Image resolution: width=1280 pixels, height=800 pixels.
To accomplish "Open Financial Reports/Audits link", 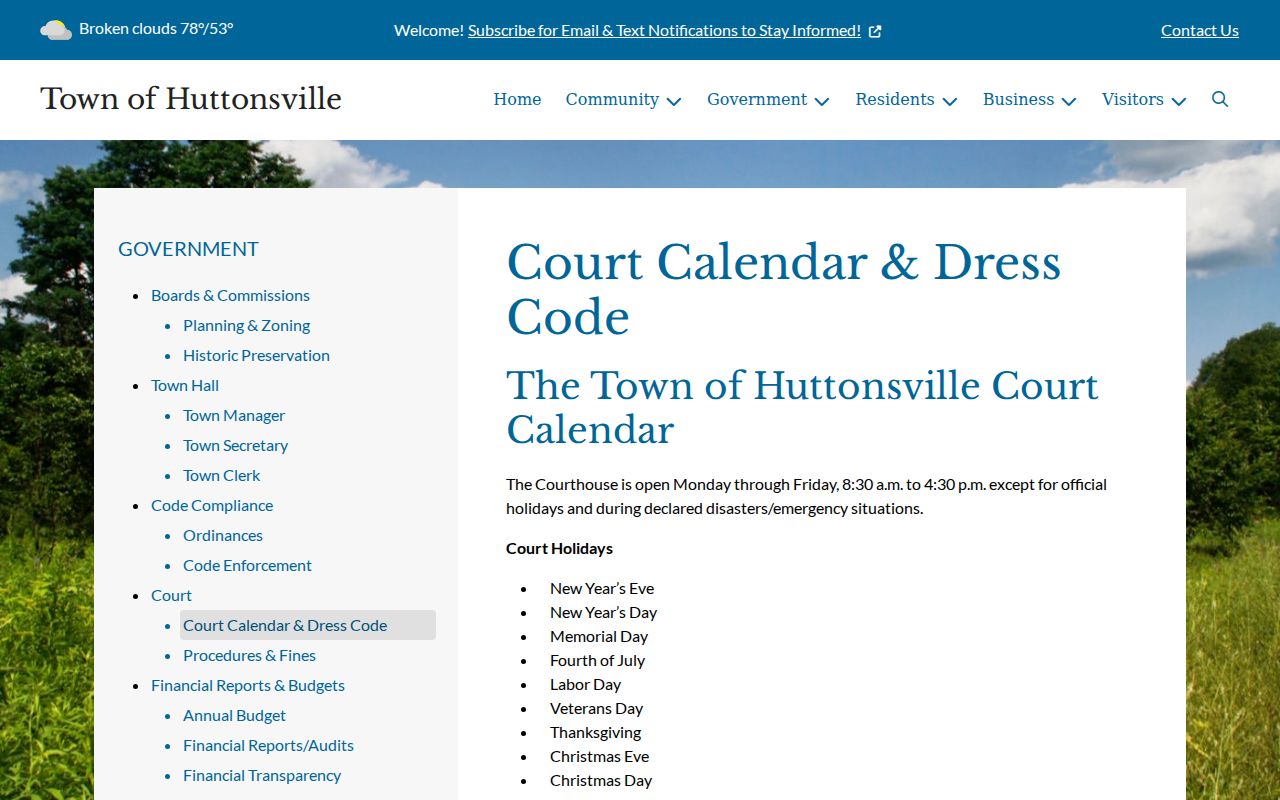I will (x=268, y=745).
